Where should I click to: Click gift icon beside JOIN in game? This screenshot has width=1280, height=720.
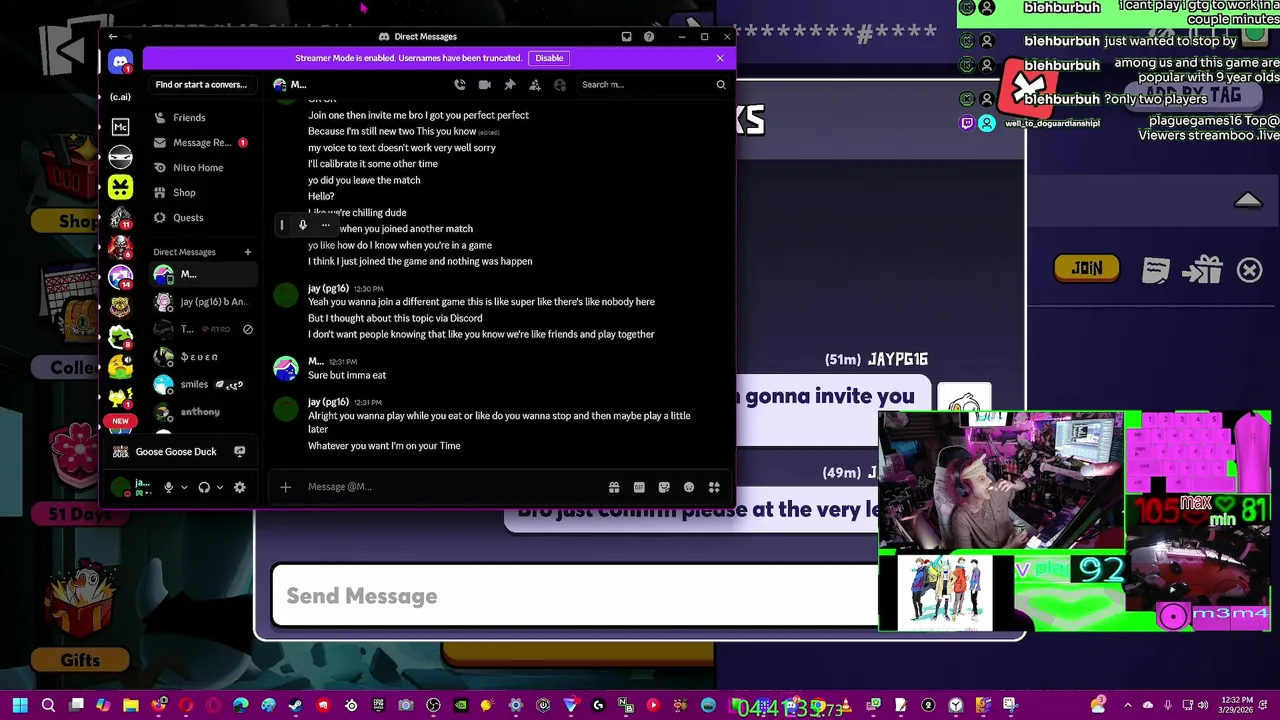1203,270
